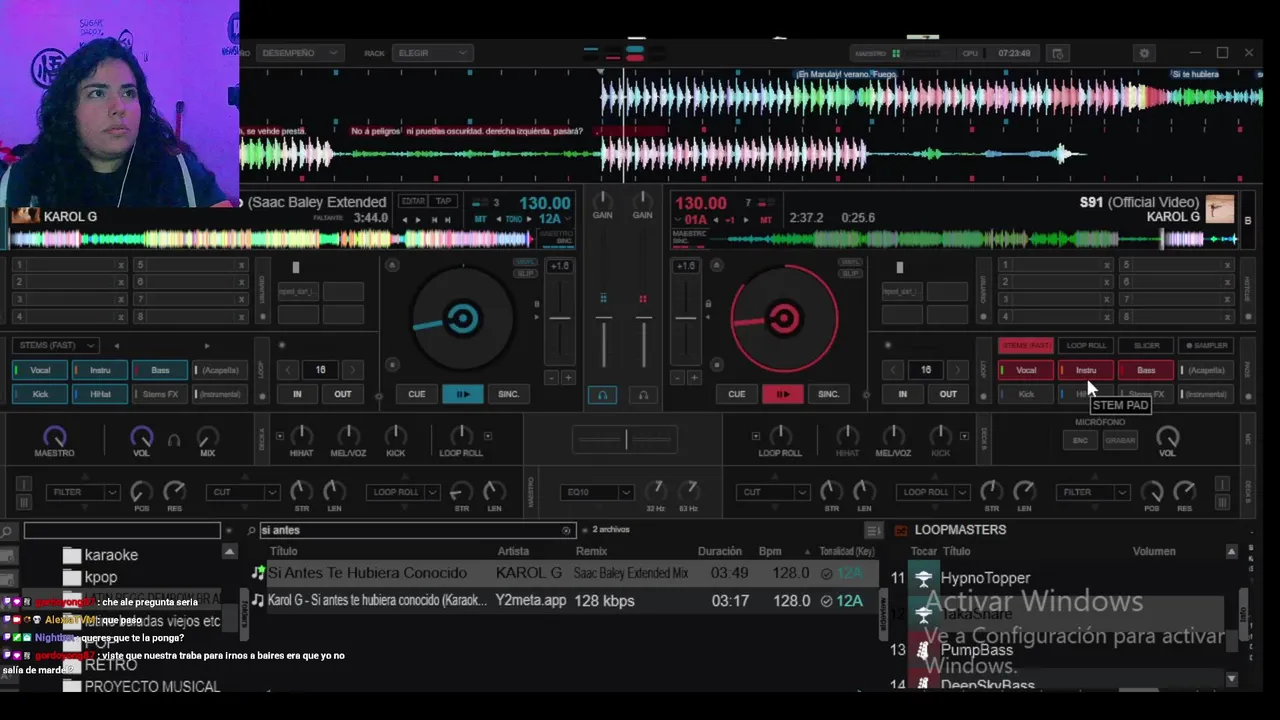Enable VINYL mode on right deck
1280x720 pixels.
point(849,263)
